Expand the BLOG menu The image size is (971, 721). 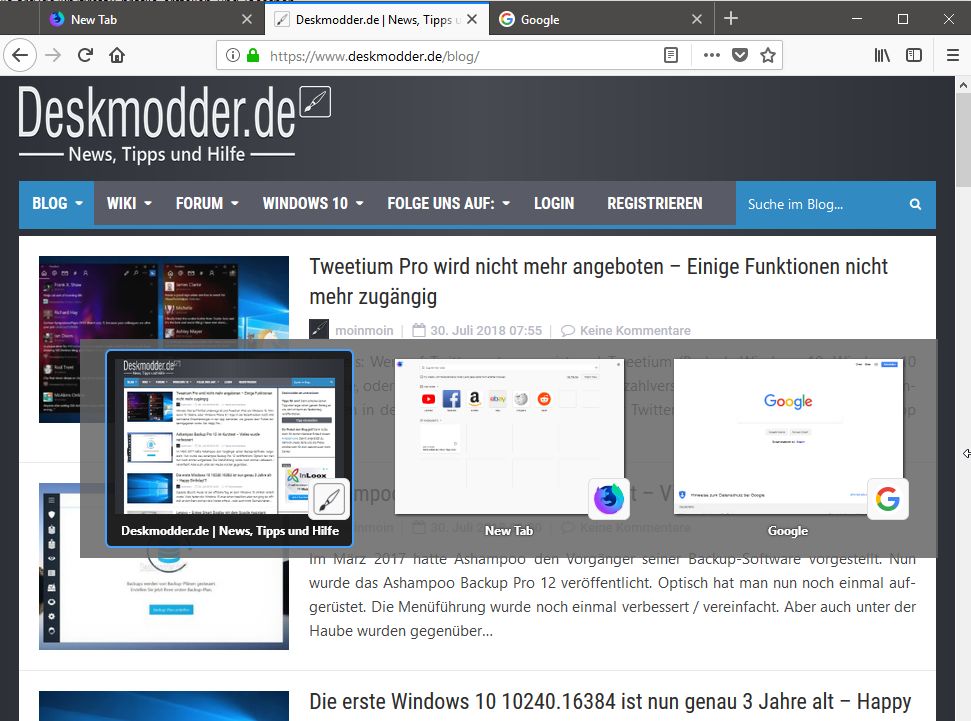click(57, 203)
